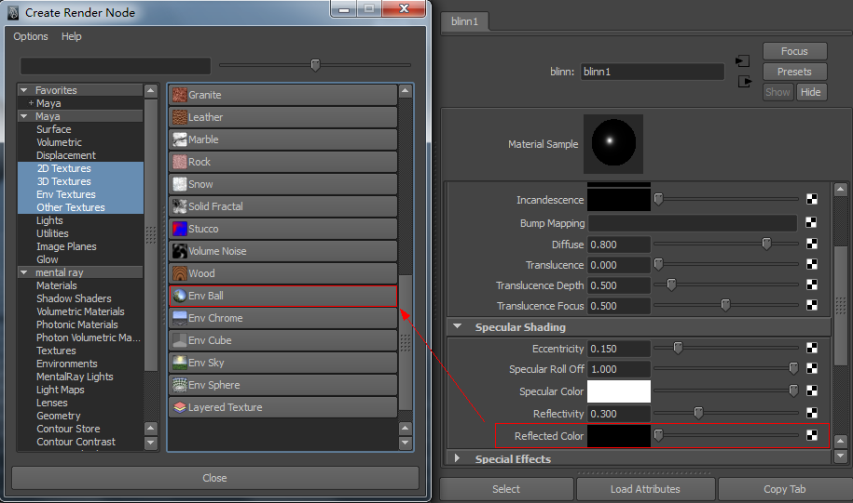Screen dimensions: 853x503
Task: Open map button for Eccentricity
Action: point(812,348)
